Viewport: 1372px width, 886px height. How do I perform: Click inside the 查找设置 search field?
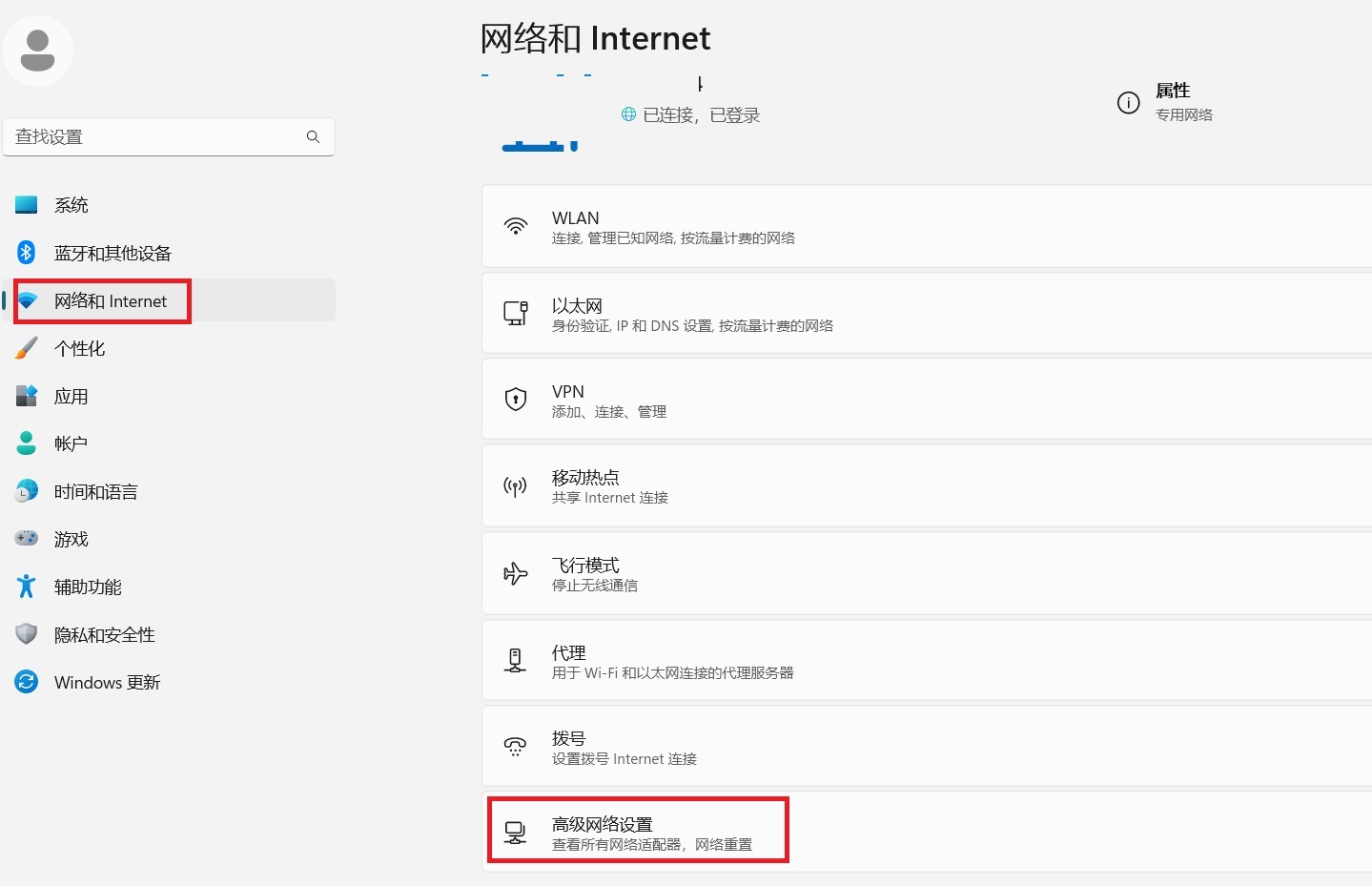click(x=153, y=136)
